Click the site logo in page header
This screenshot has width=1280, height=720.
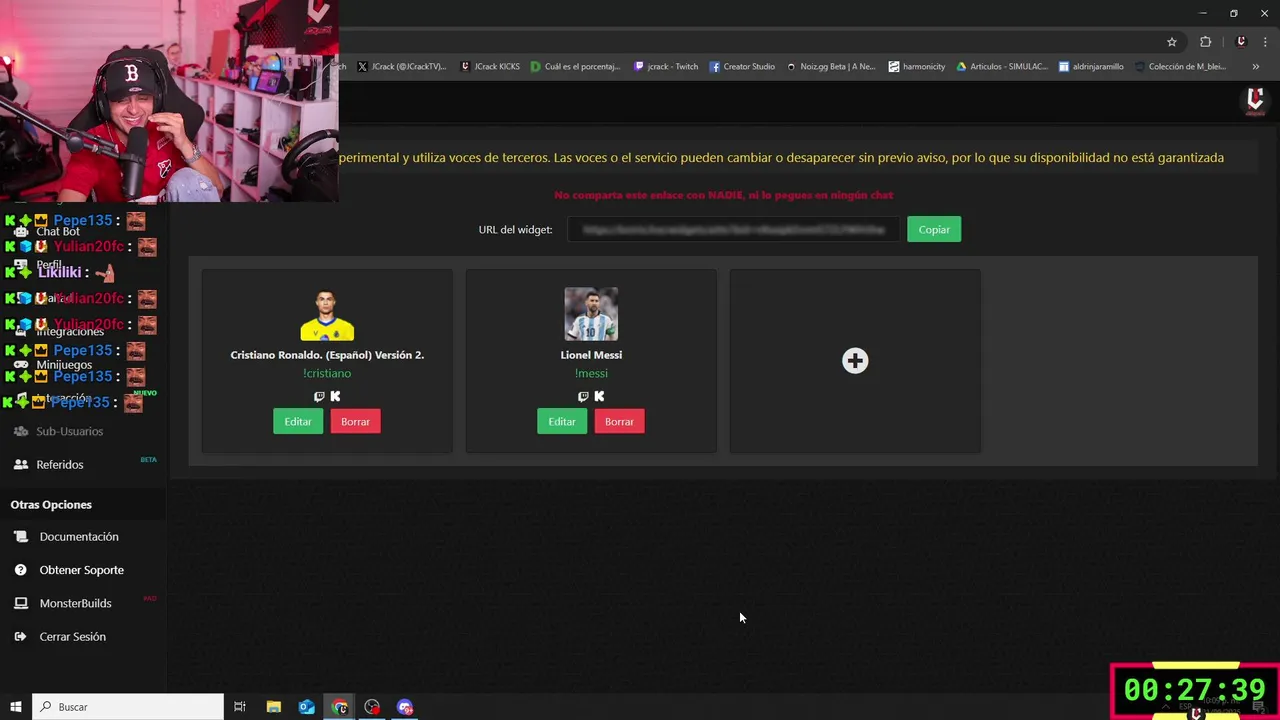coord(1255,101)
